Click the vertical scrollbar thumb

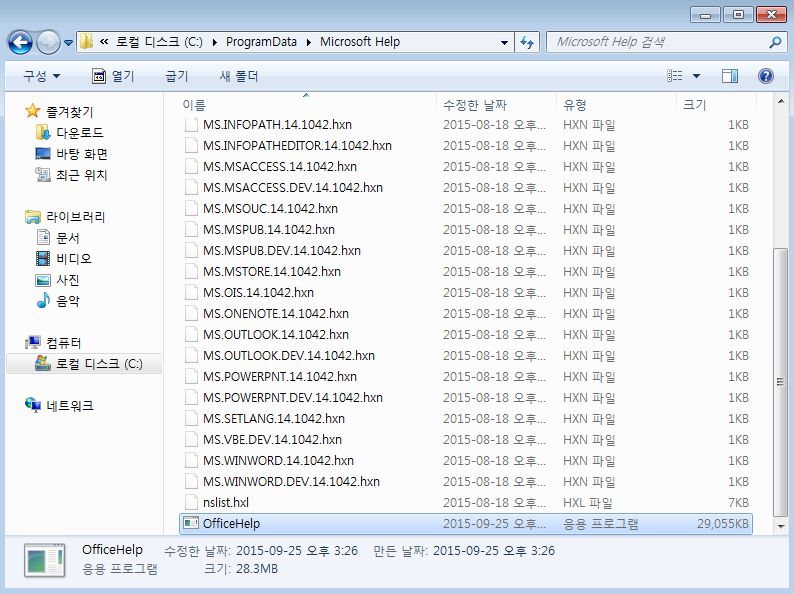[x=781, y=382]
